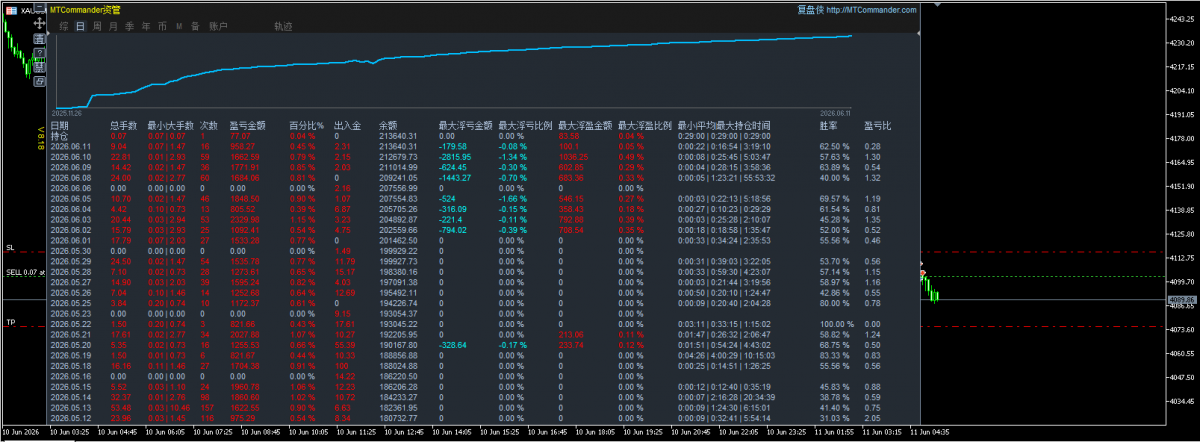1200x442 pixels.
Task: Select the 综 summary tab
Action: 64,26
